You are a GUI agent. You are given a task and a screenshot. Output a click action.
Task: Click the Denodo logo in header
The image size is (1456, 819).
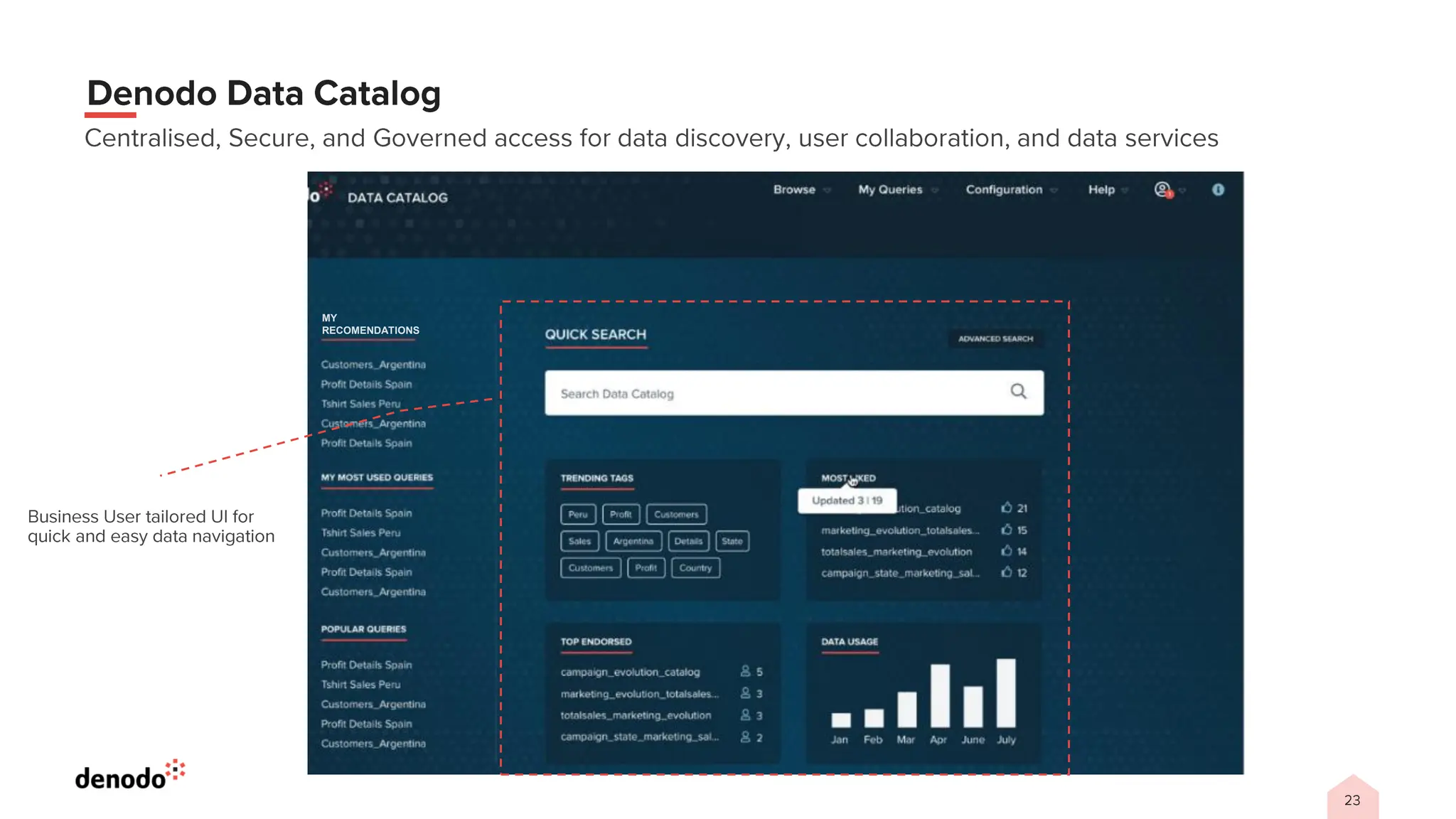coord(321,193)
